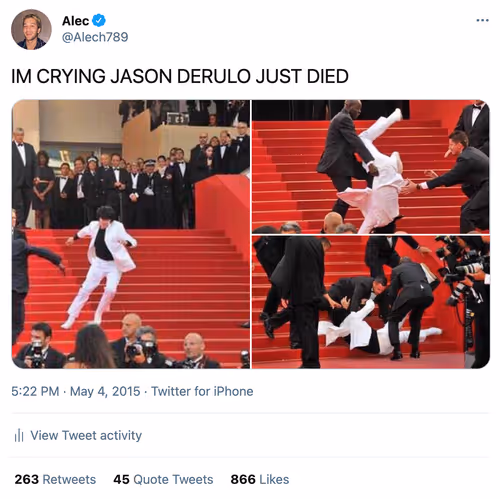The width and height of the screenshot is (500, 499).
Task: Click the tweet text about Jason Derulo
Action: [x=180, y=76]
